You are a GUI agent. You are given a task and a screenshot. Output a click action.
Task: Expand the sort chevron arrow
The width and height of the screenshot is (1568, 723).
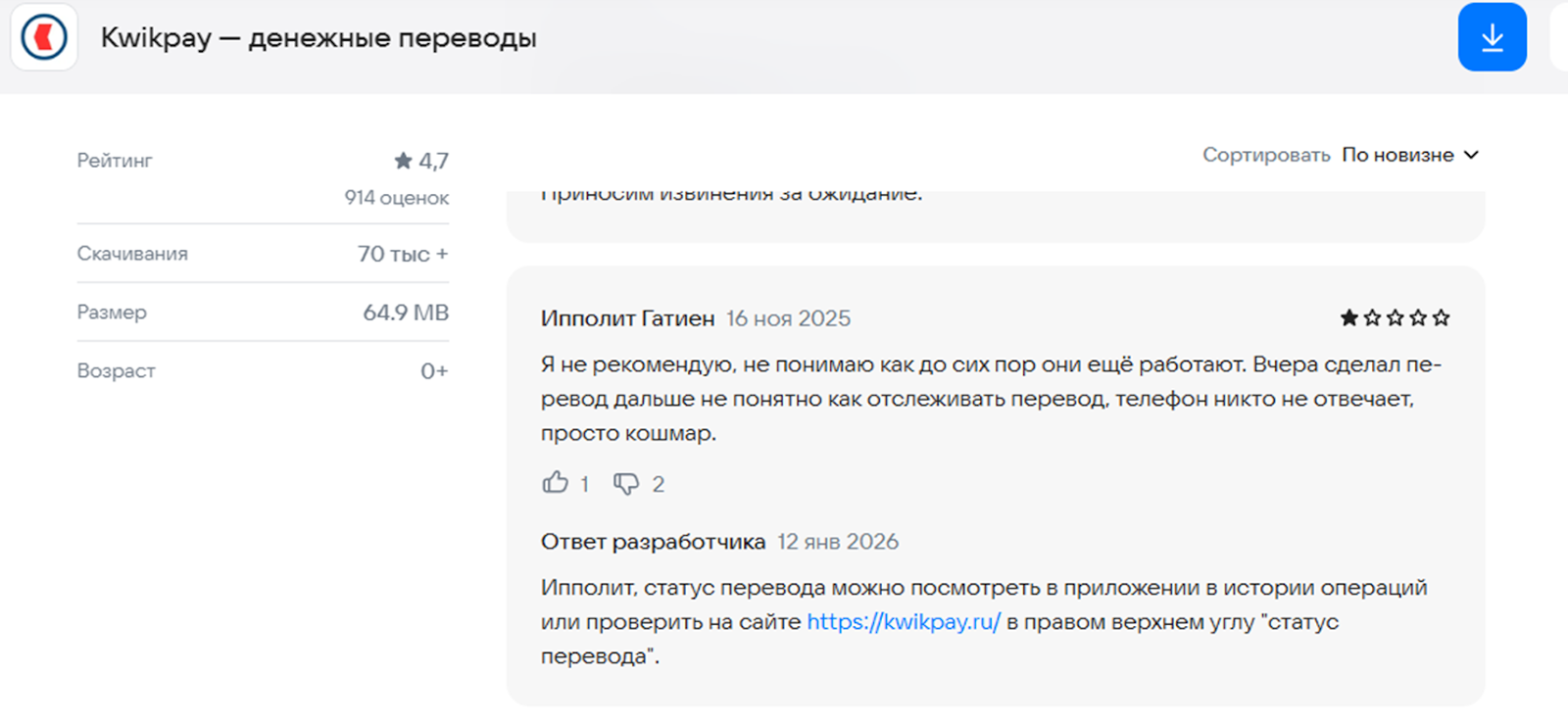pos(1471,155)
